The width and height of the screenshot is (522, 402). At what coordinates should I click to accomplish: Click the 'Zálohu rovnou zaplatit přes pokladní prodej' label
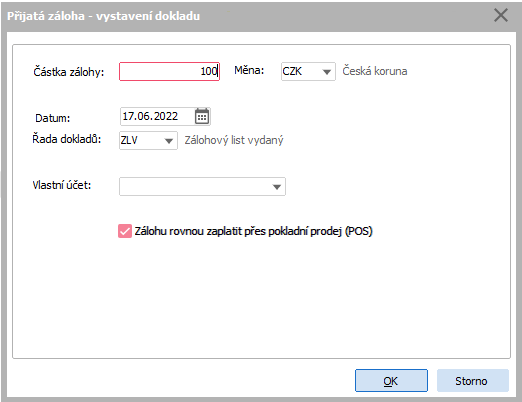click(253, 231)
